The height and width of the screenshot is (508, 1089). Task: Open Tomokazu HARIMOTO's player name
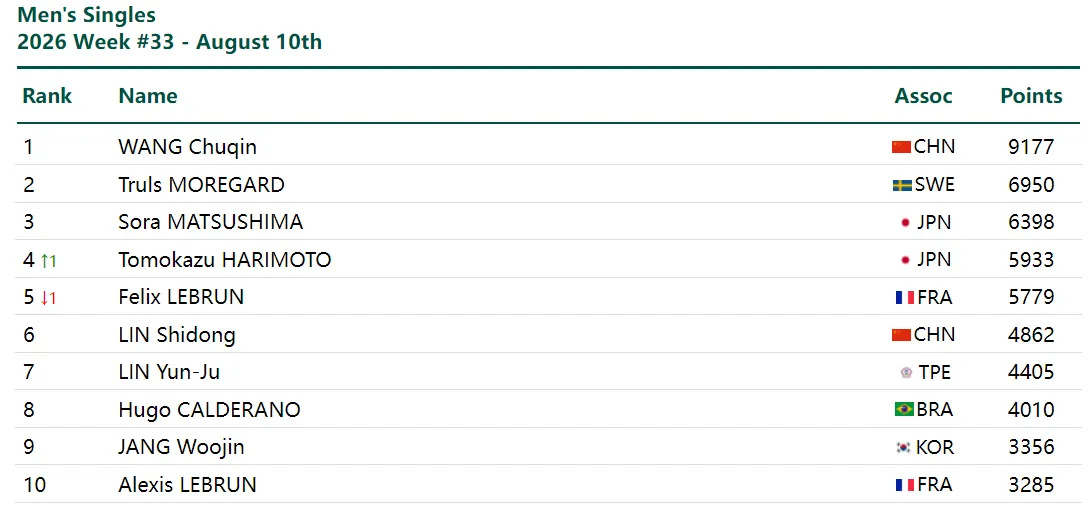coord(225,260)
